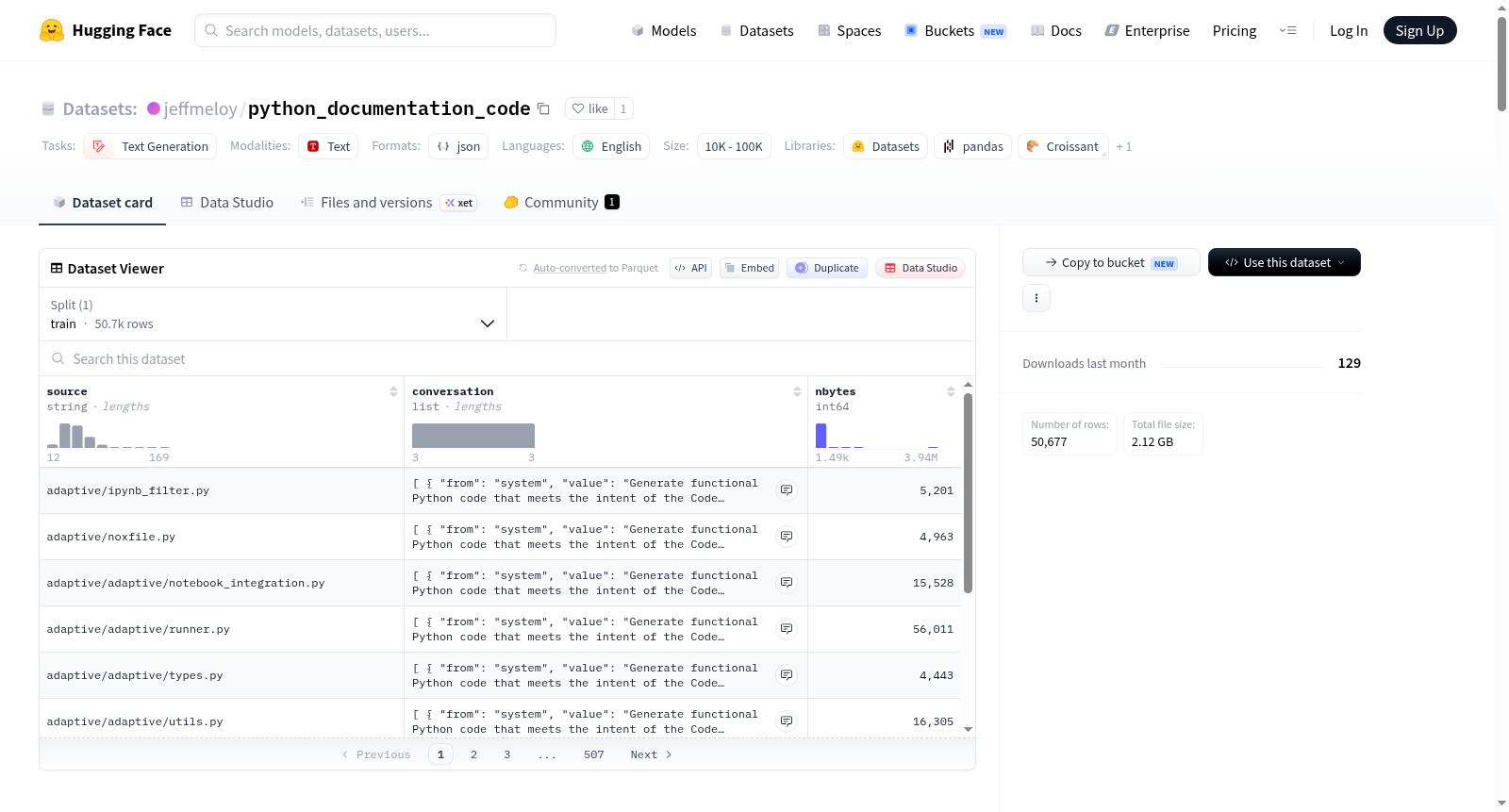Select the pandas library tag
The height and width of the screenshot is (812, 1509).
tap(972, 146)
